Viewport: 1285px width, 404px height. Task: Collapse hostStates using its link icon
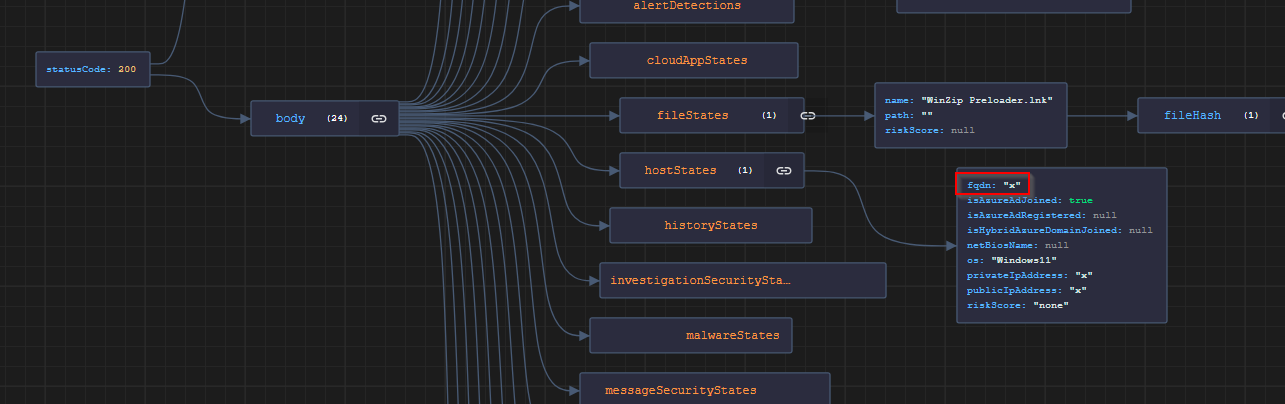click(x=784, y=171)
